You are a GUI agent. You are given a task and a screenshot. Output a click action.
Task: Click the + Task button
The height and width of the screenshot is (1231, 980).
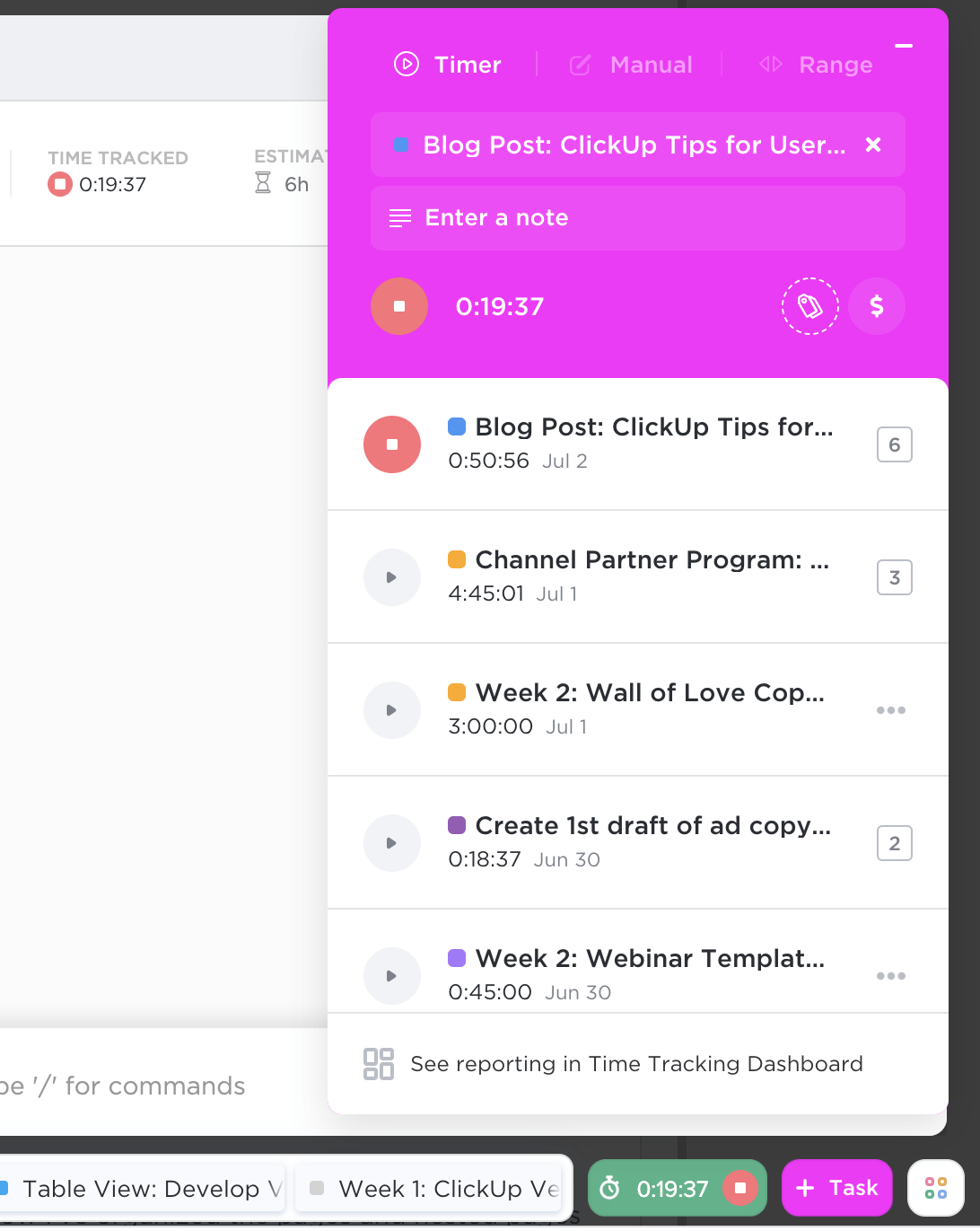tap(836, 1188)
